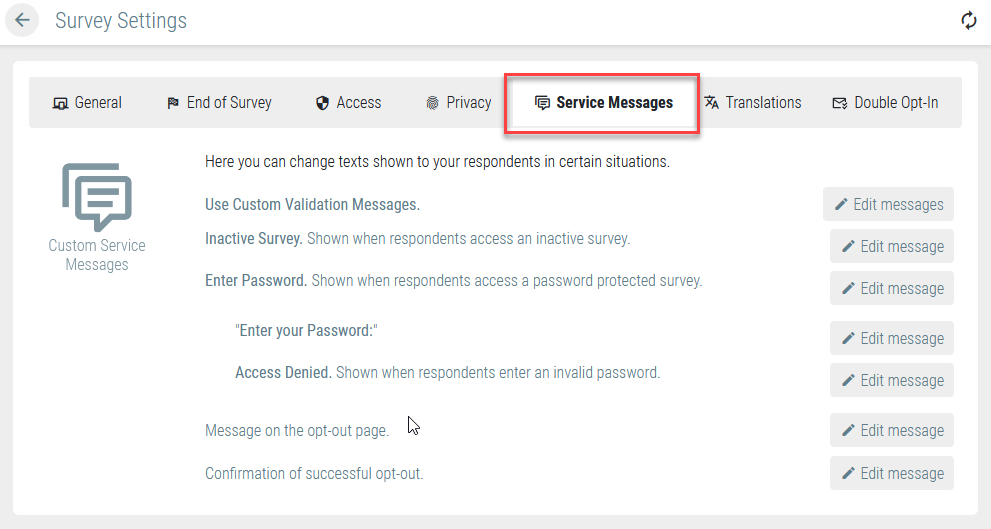Click the shield icon on Access tab
991x529 pixels.
(x=322, y=103)
